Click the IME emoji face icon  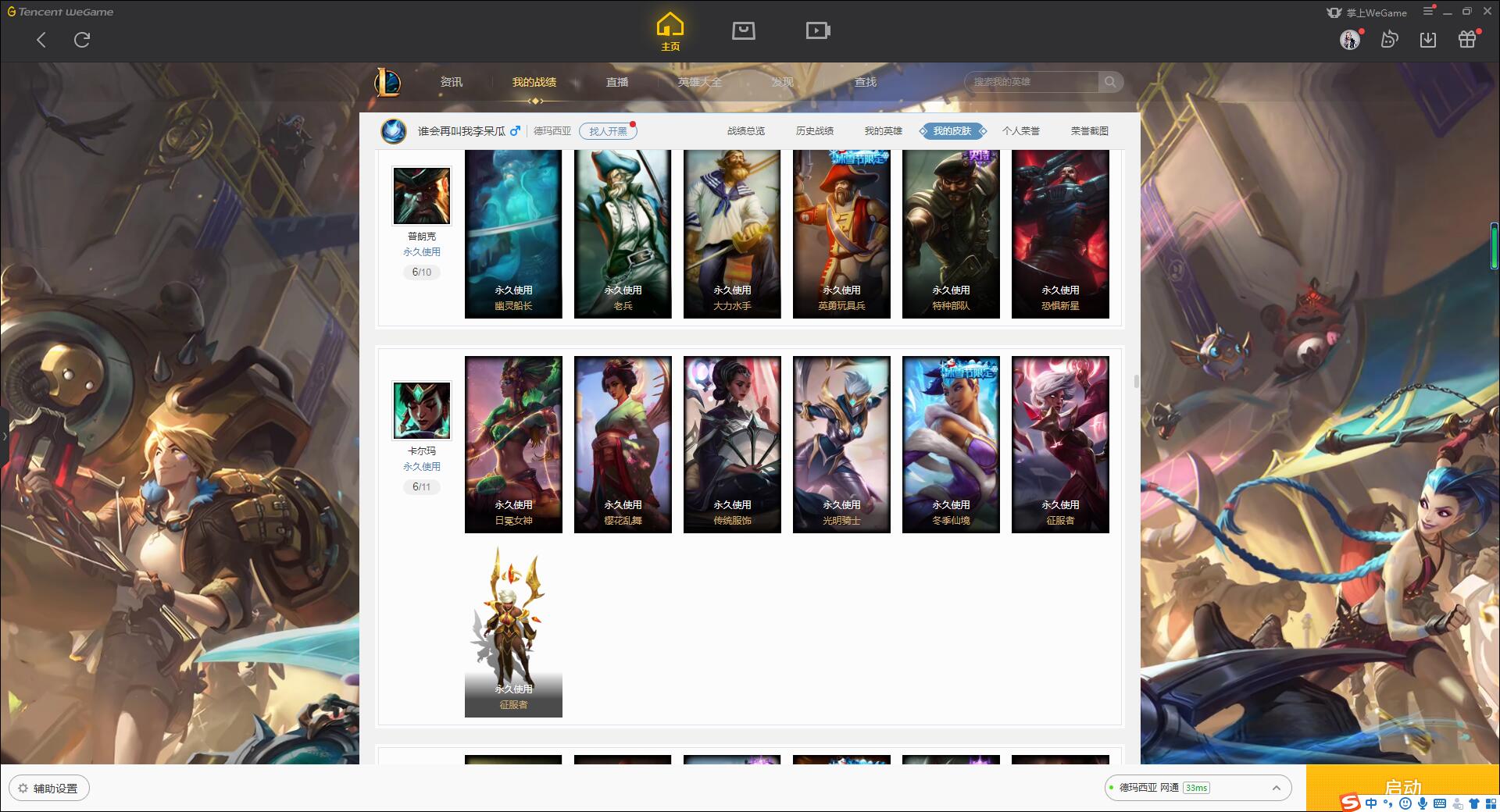click(x=1405, y=803)
